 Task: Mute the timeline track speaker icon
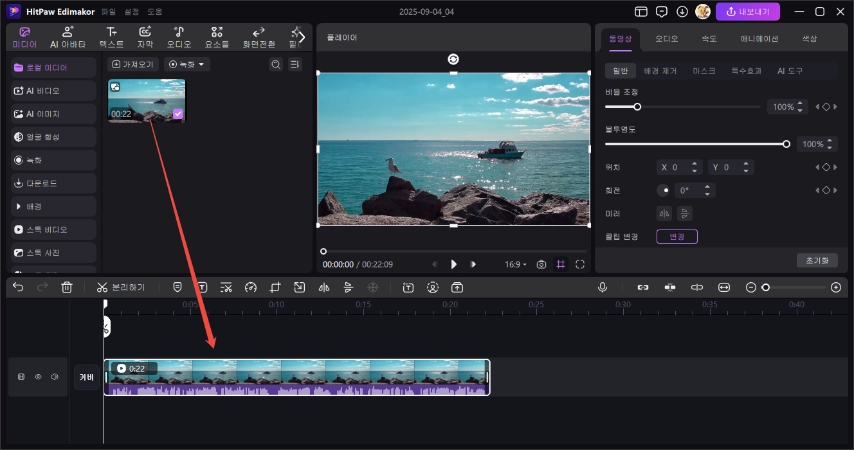(x=55, y=377)
